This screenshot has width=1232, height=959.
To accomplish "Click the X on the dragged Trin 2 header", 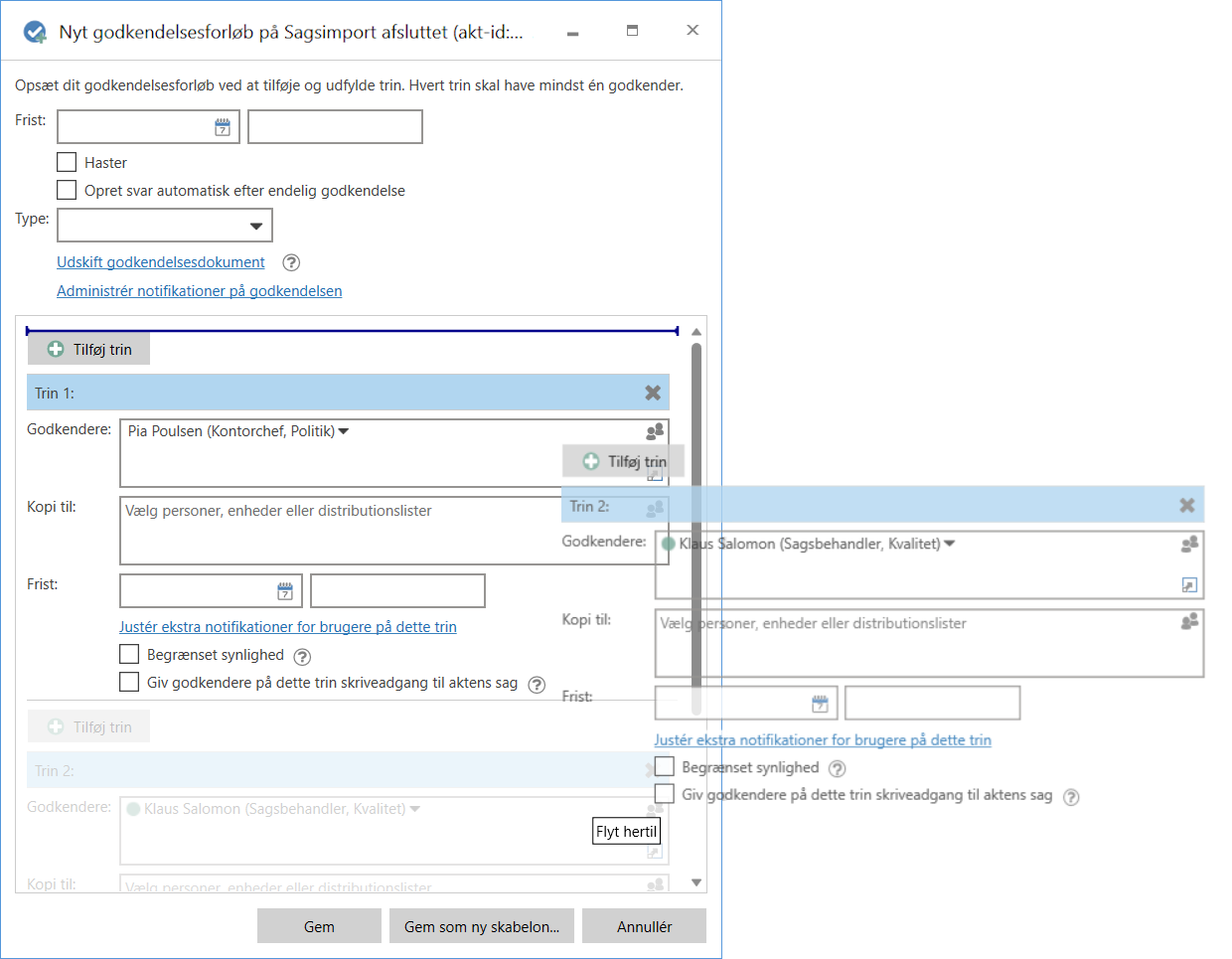I will 1187,505.
